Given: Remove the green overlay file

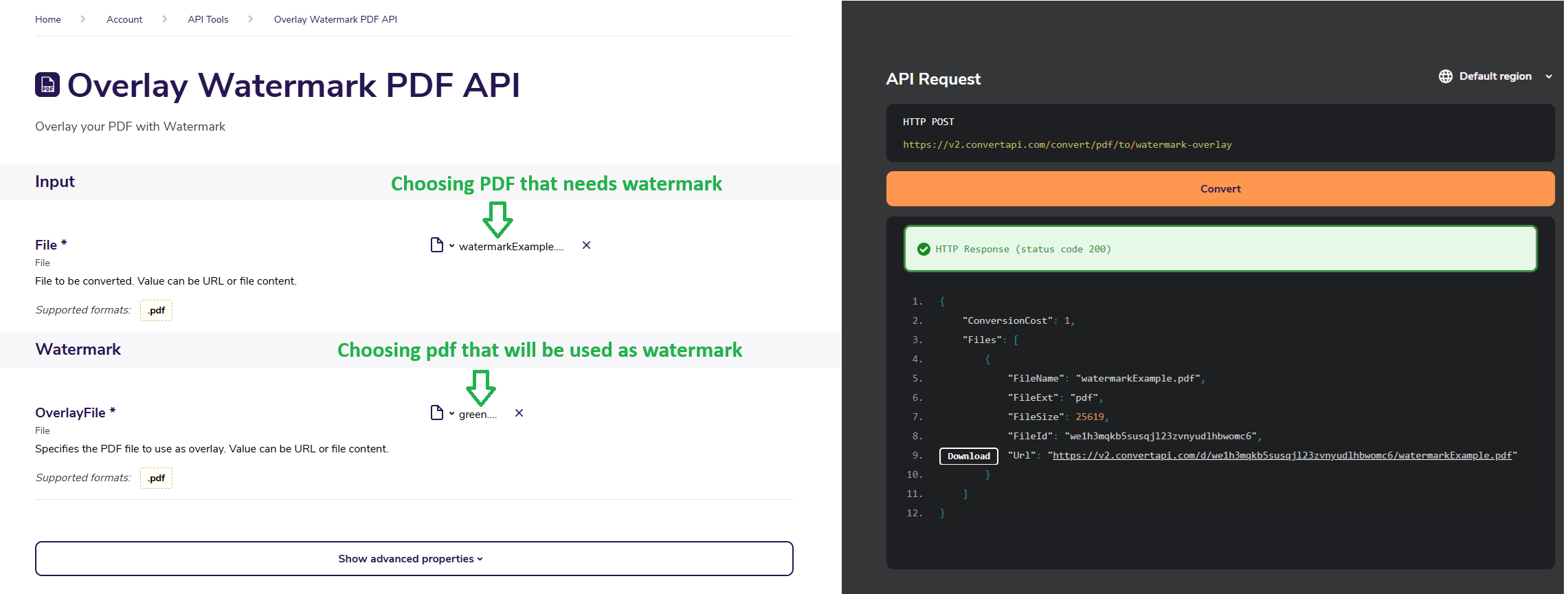Looking at the screenshot, I should (519, 413).
